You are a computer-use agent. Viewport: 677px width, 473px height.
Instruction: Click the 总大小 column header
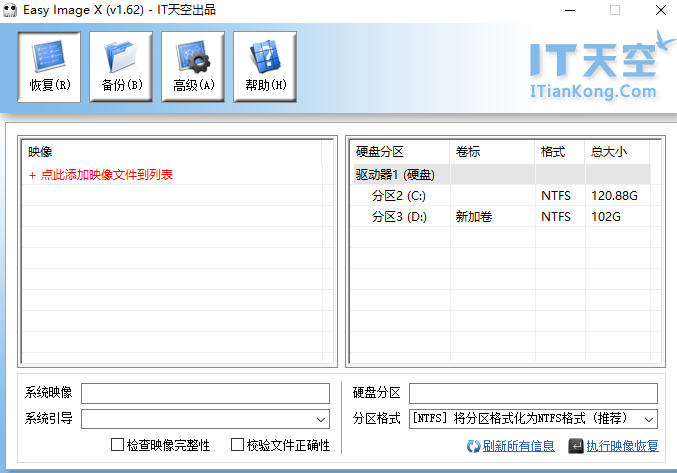pos(617,152)
